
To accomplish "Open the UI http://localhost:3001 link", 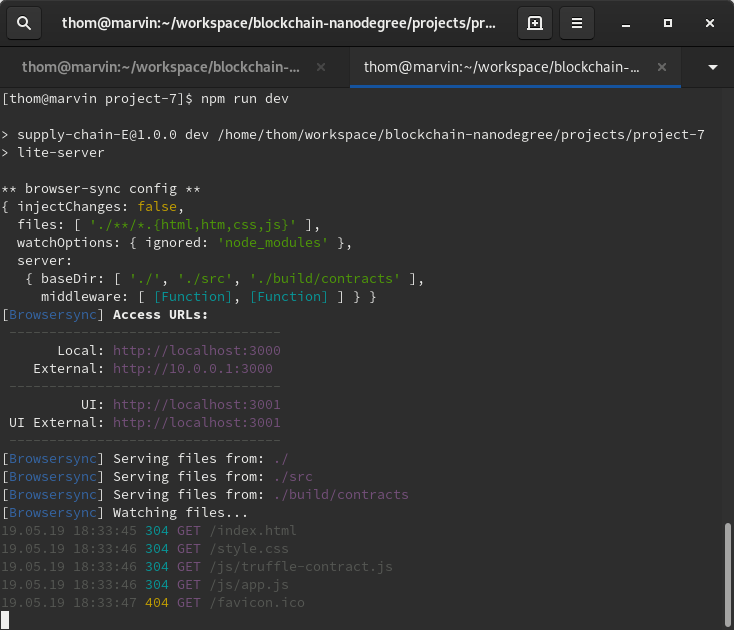I will [x=197, y=404].
